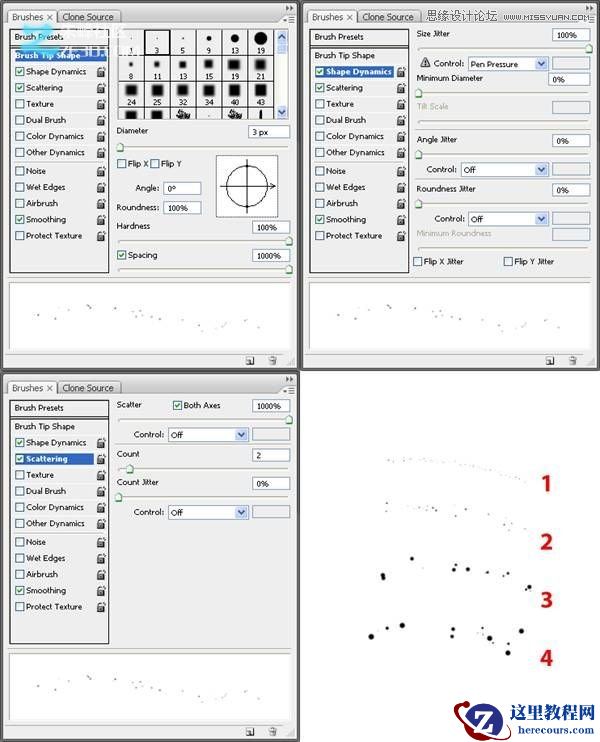
Task: Click the Count value field
Action: [x=271, y=455]
